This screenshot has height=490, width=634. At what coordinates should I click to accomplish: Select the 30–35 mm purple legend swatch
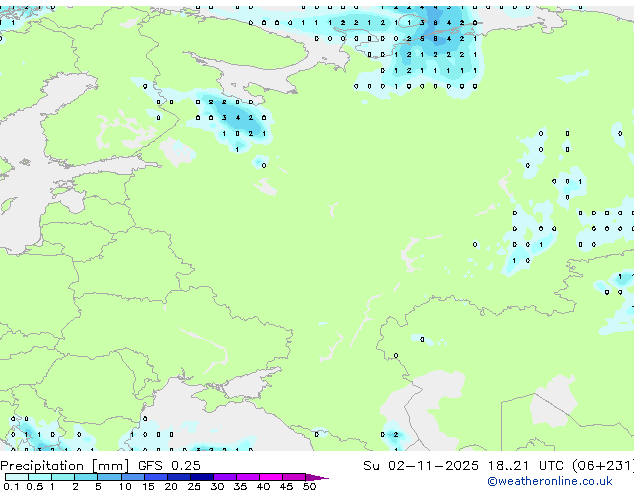tap(225, 477)
